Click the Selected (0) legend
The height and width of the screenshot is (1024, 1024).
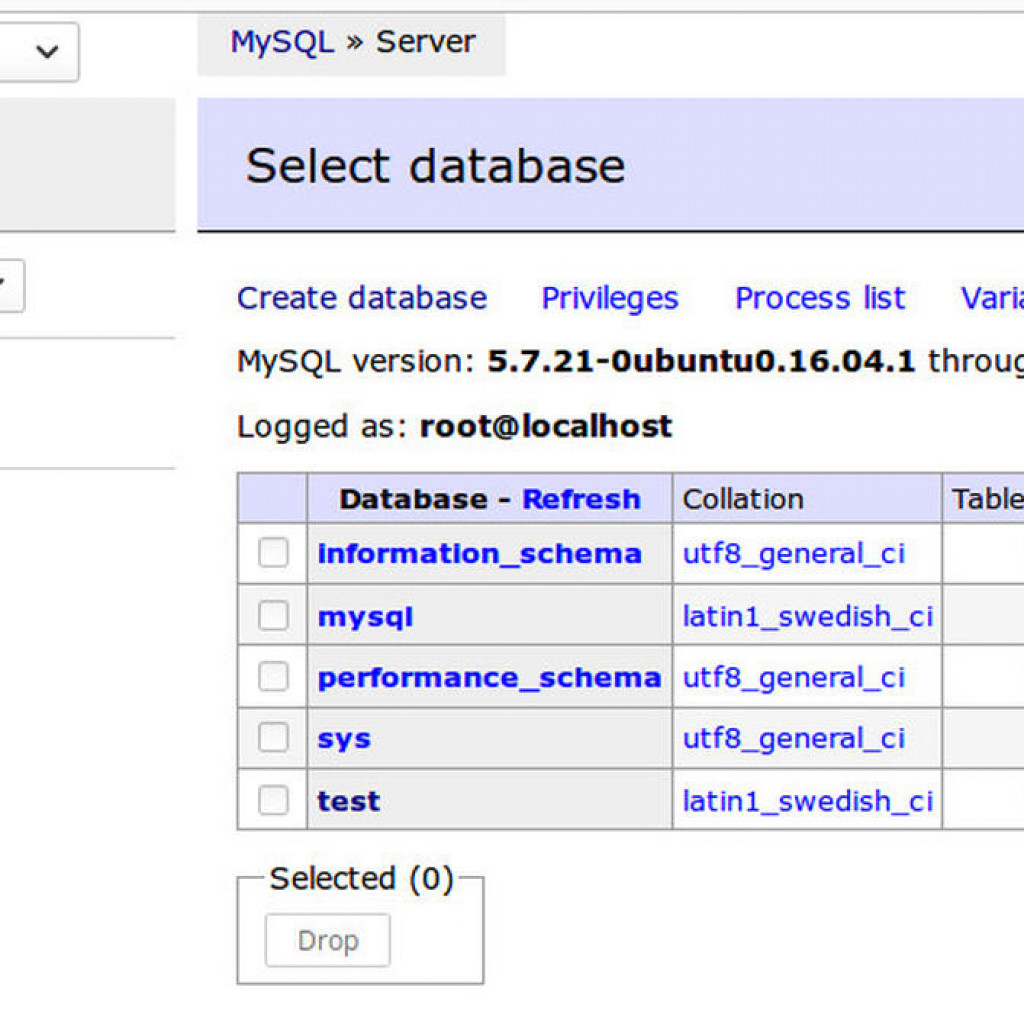[361, 878]
